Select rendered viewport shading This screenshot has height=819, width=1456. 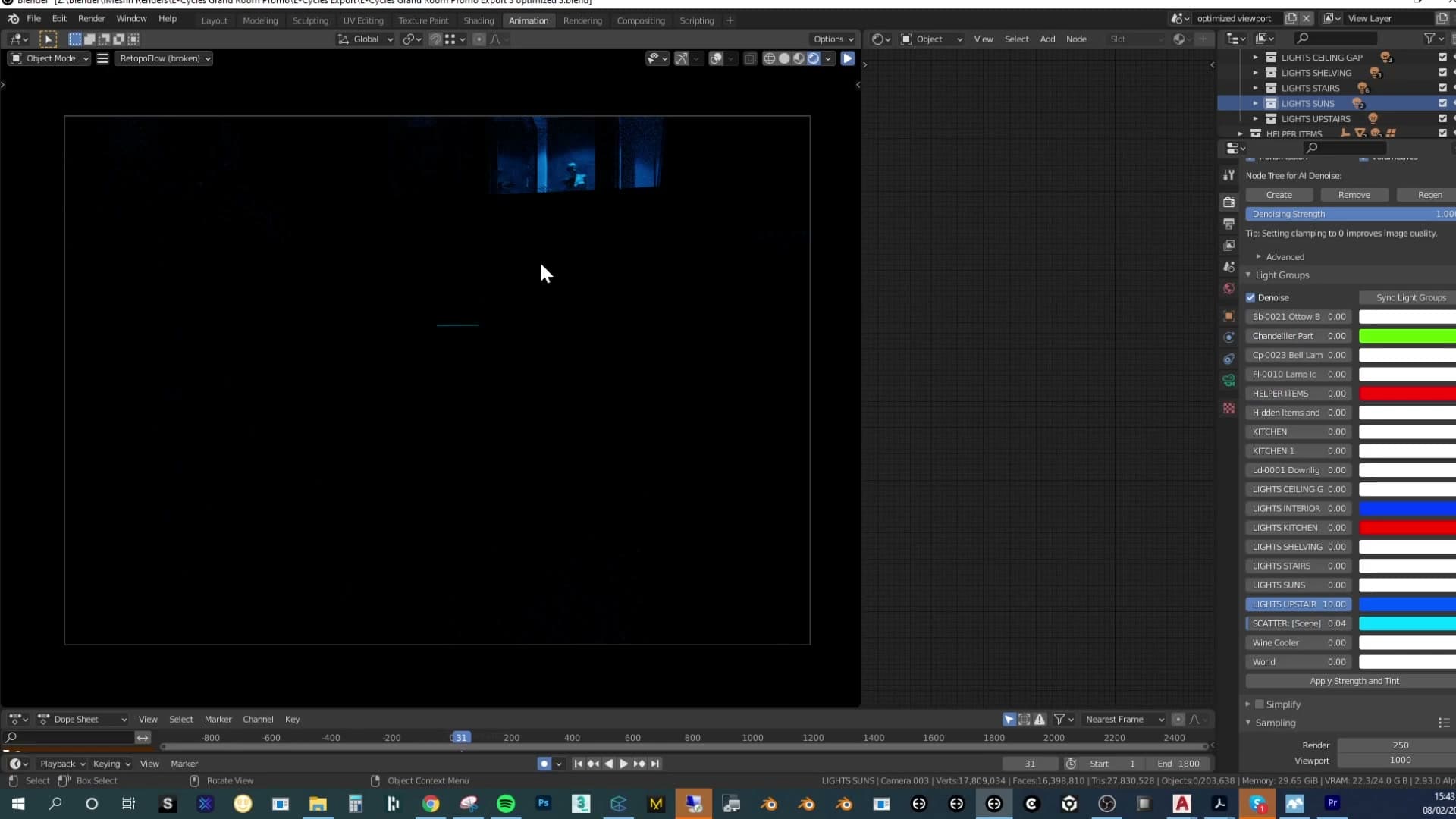tap(813, 58)
